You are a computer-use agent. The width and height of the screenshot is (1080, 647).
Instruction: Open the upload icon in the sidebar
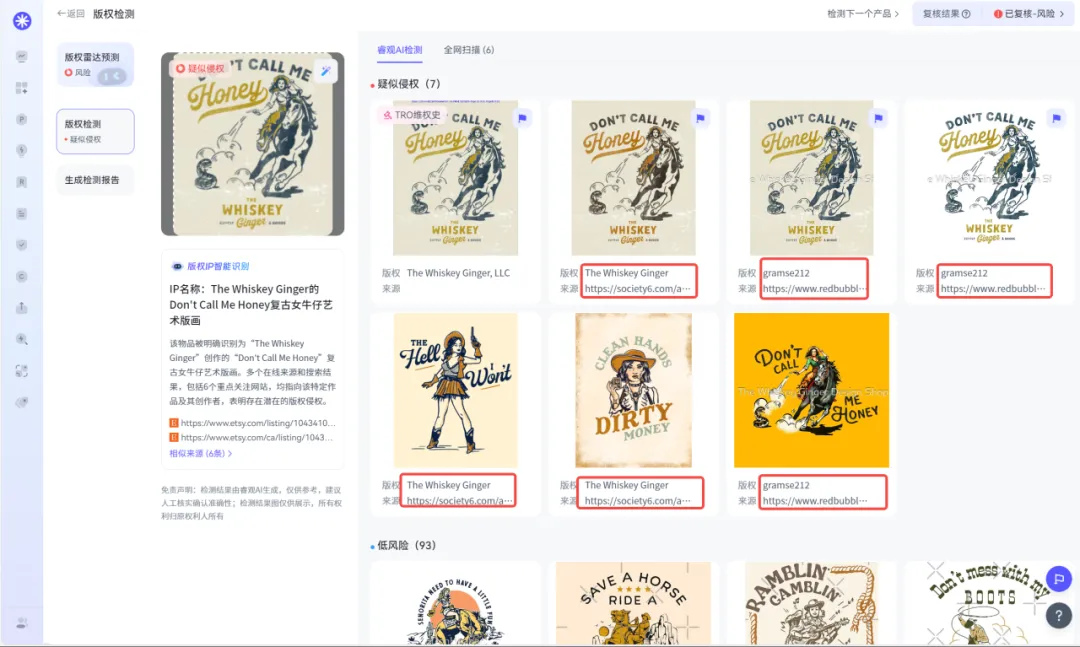click(x=22, y=307)
